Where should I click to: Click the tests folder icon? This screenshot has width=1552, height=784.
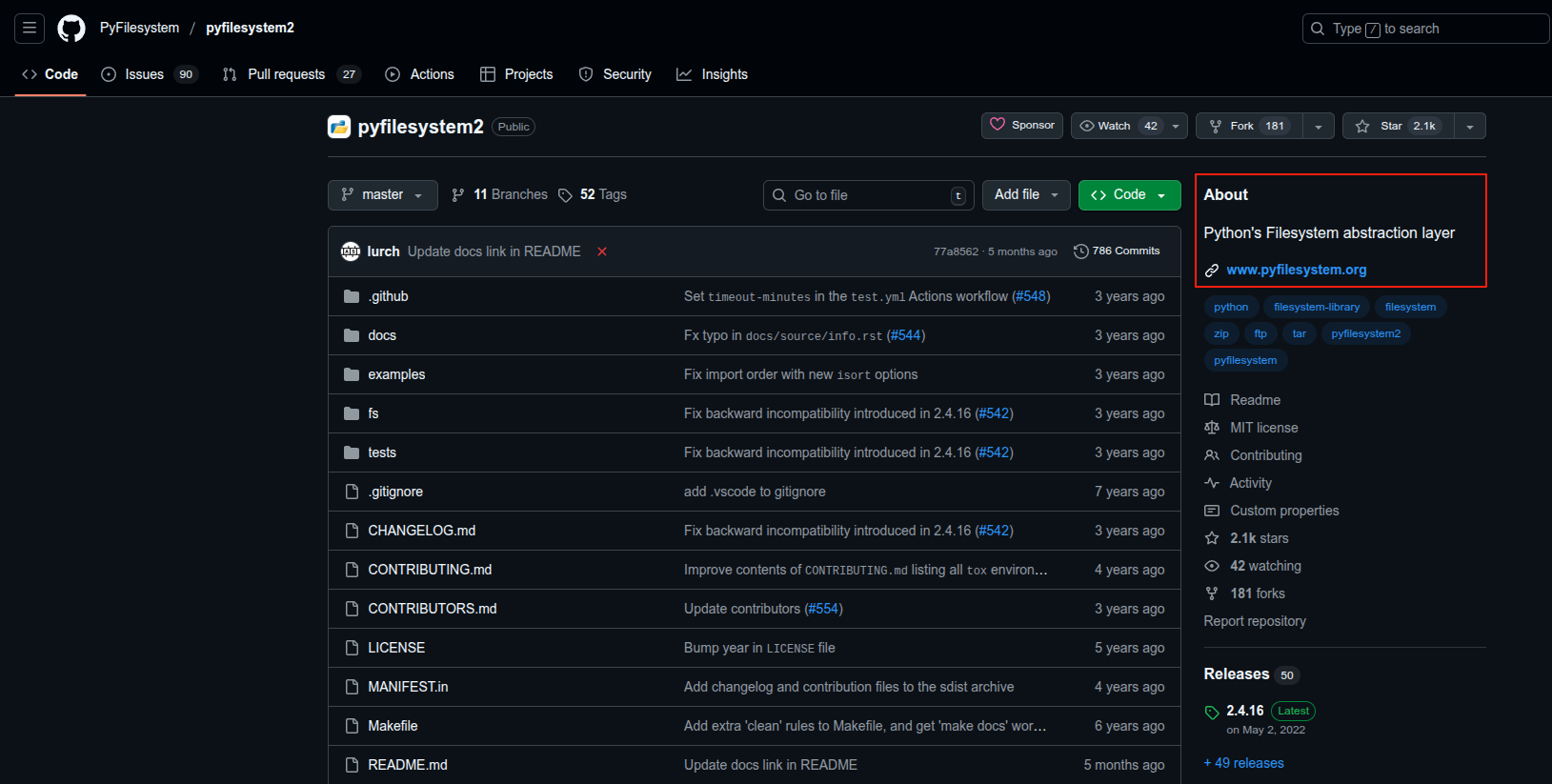pyautogui.click(x=352, y=452)
